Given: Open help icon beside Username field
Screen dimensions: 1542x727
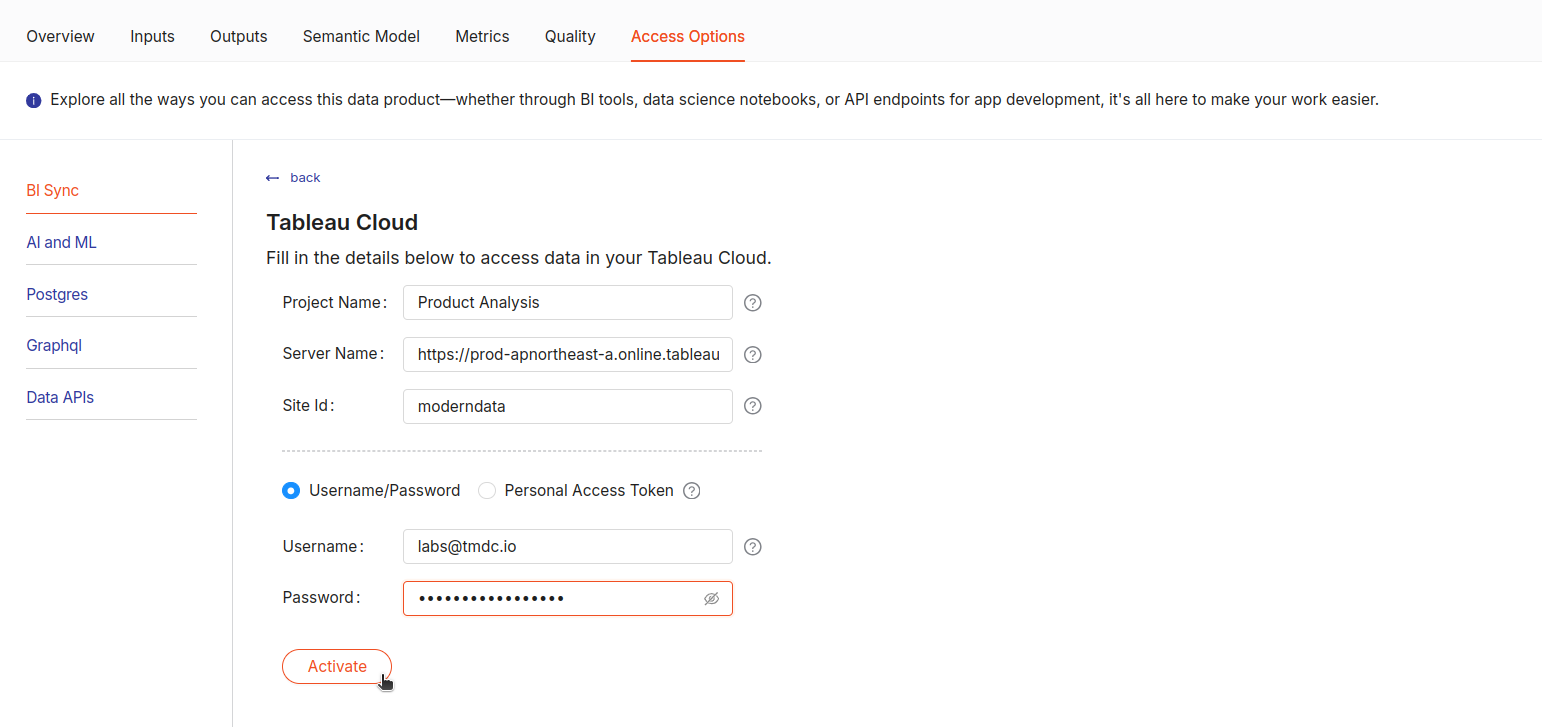Looking at the screenshot, I should [x=753, y=546].
